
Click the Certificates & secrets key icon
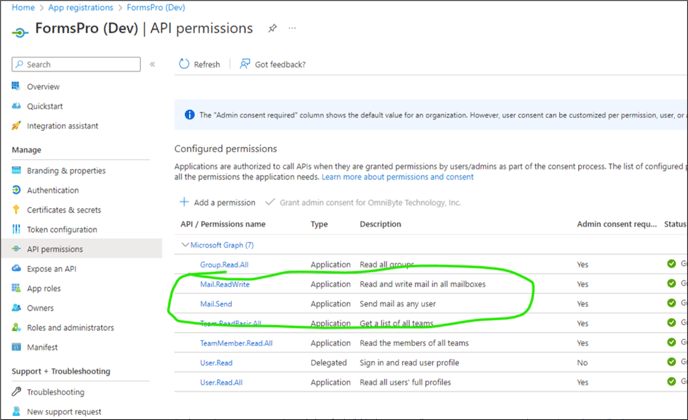16,209
